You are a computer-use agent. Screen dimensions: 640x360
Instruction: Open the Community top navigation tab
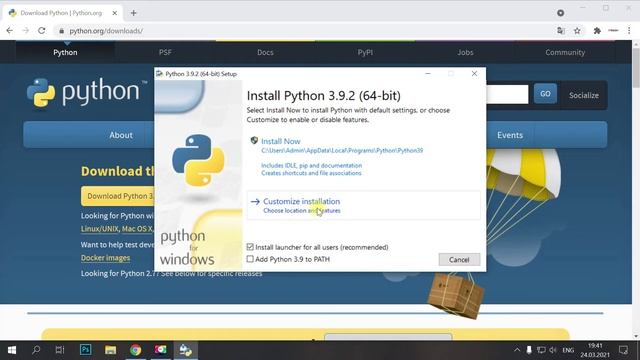[565, 52]
